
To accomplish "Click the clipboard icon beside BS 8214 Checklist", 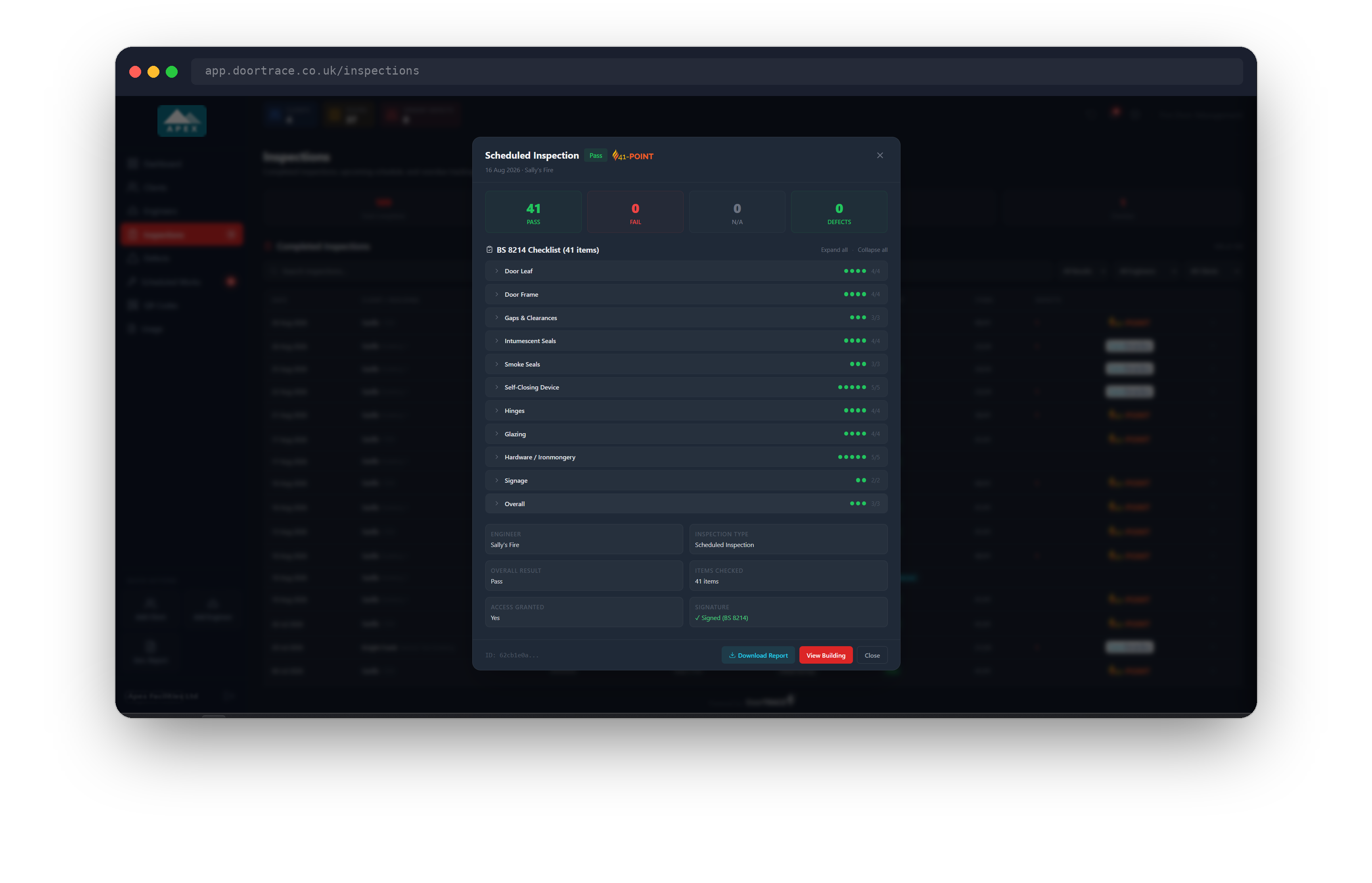I will (x=489, y=250).
